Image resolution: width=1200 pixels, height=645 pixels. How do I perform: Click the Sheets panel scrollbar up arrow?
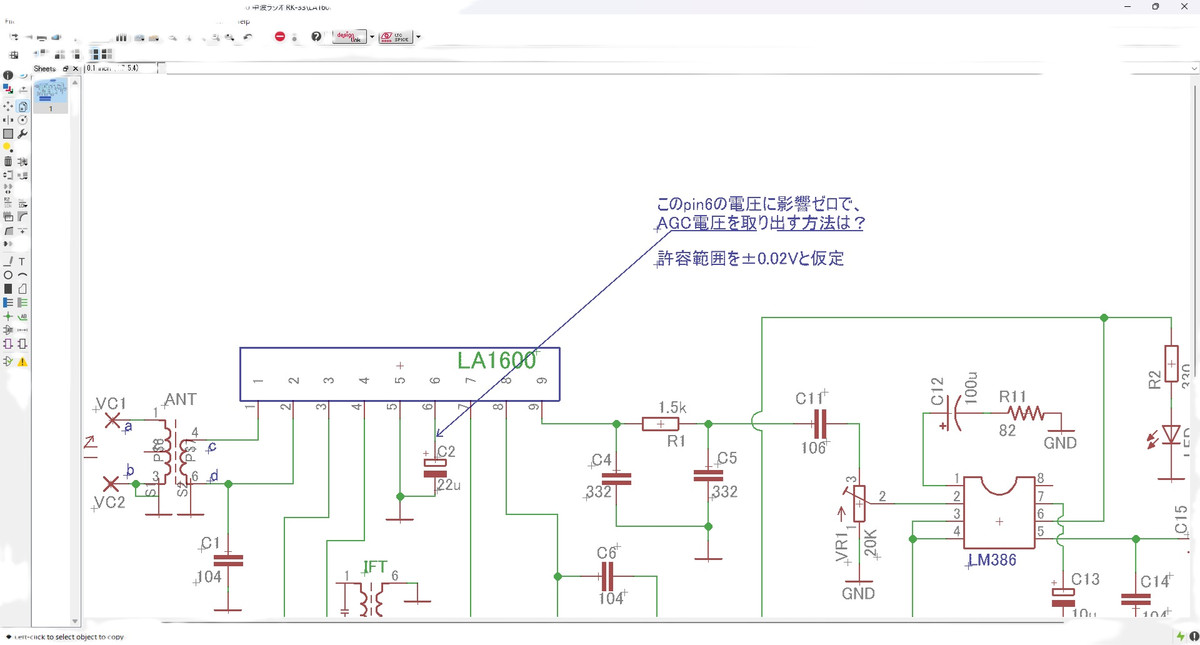(x=75, y=82)
